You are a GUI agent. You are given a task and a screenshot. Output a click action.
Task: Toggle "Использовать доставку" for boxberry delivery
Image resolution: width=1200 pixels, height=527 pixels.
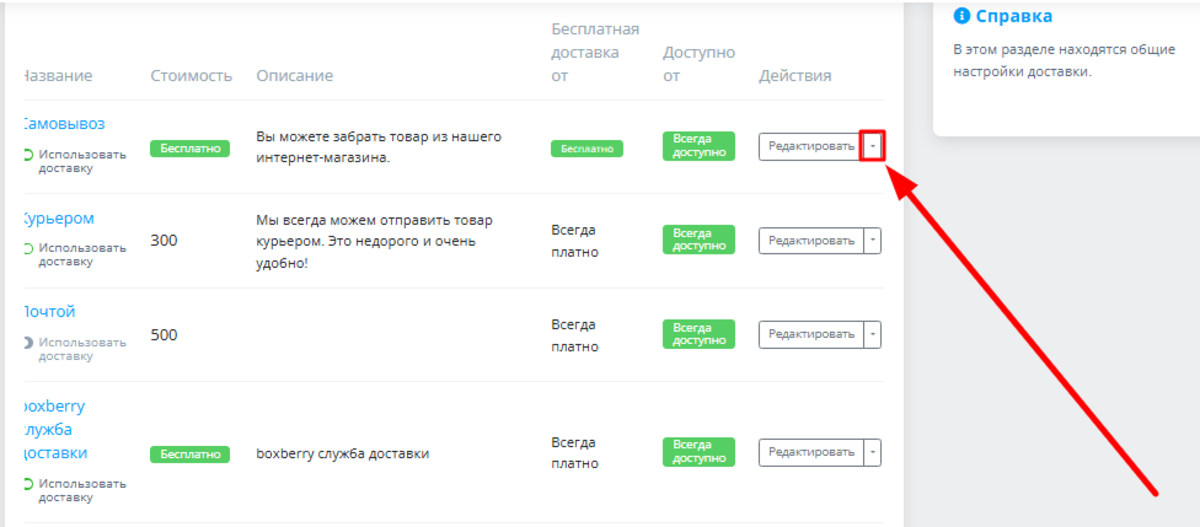click(x=28, y=484)
